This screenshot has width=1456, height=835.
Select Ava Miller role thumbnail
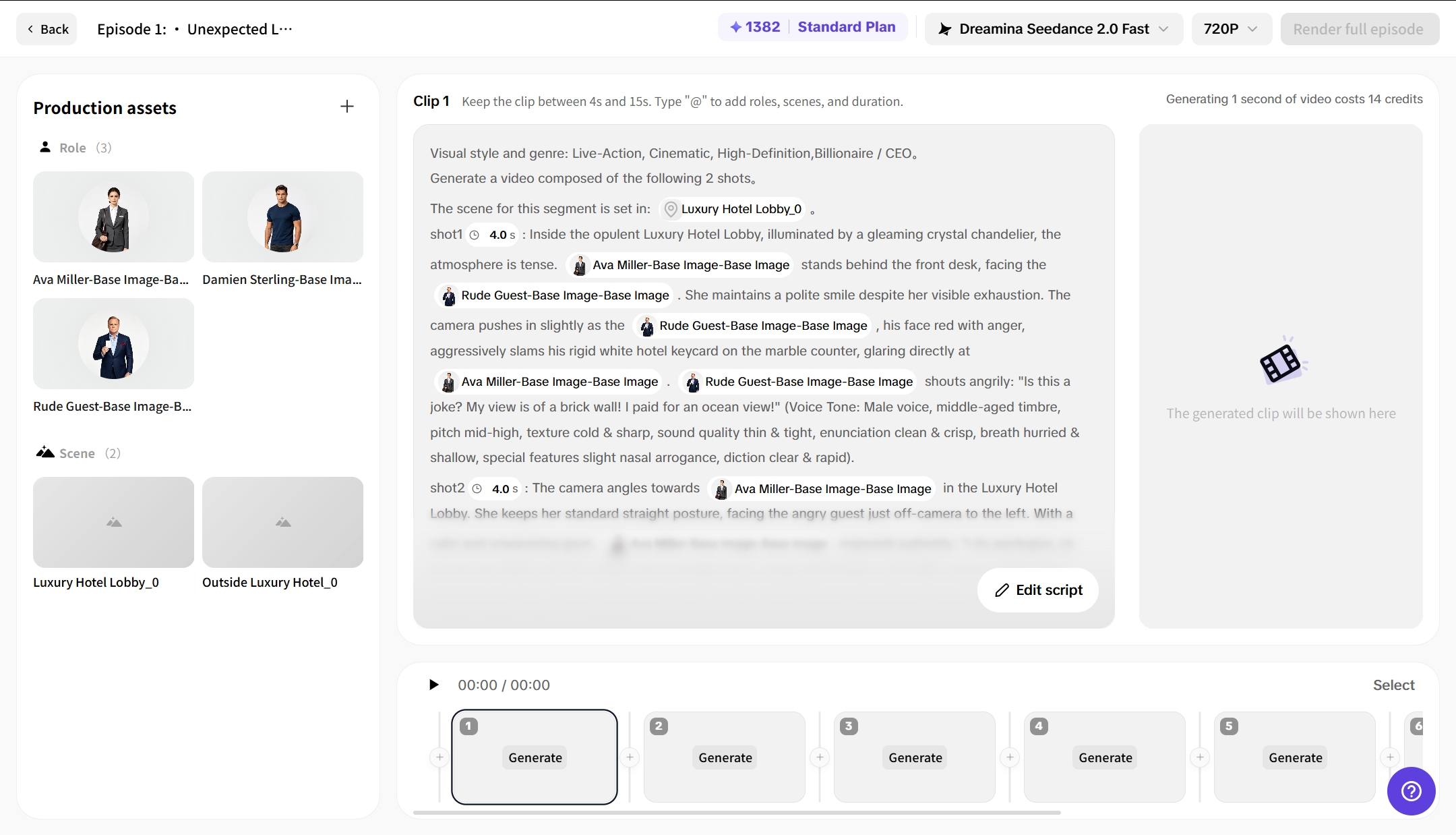coord(113,217)
